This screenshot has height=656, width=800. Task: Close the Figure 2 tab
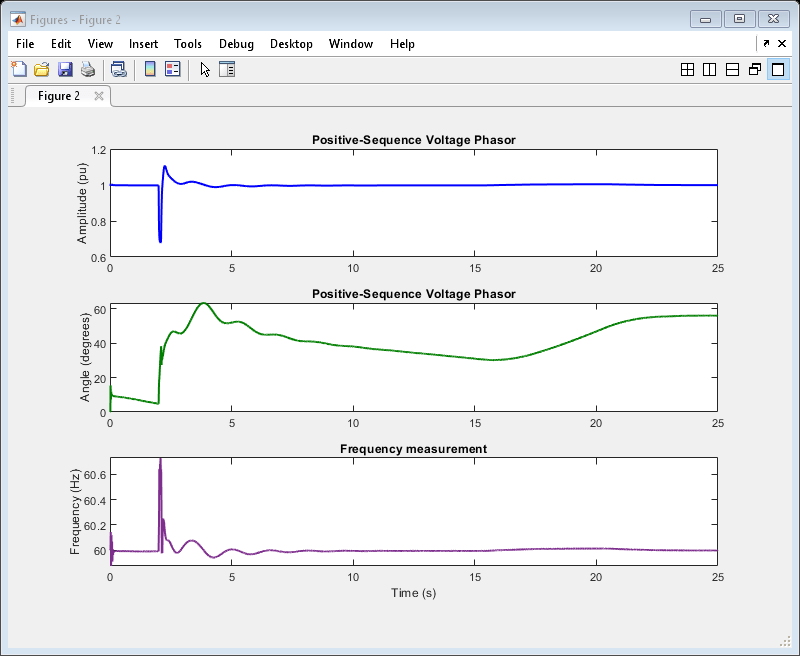pyautogui.click(x=99, y=96)
